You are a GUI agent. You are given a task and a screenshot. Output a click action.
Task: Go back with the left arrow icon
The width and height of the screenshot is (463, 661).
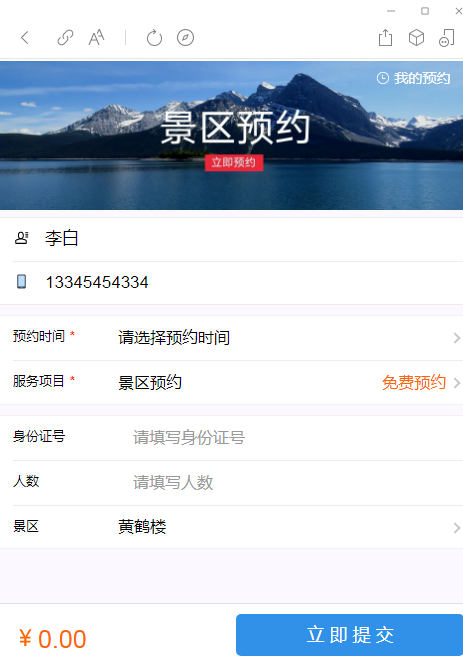point(24,38)
